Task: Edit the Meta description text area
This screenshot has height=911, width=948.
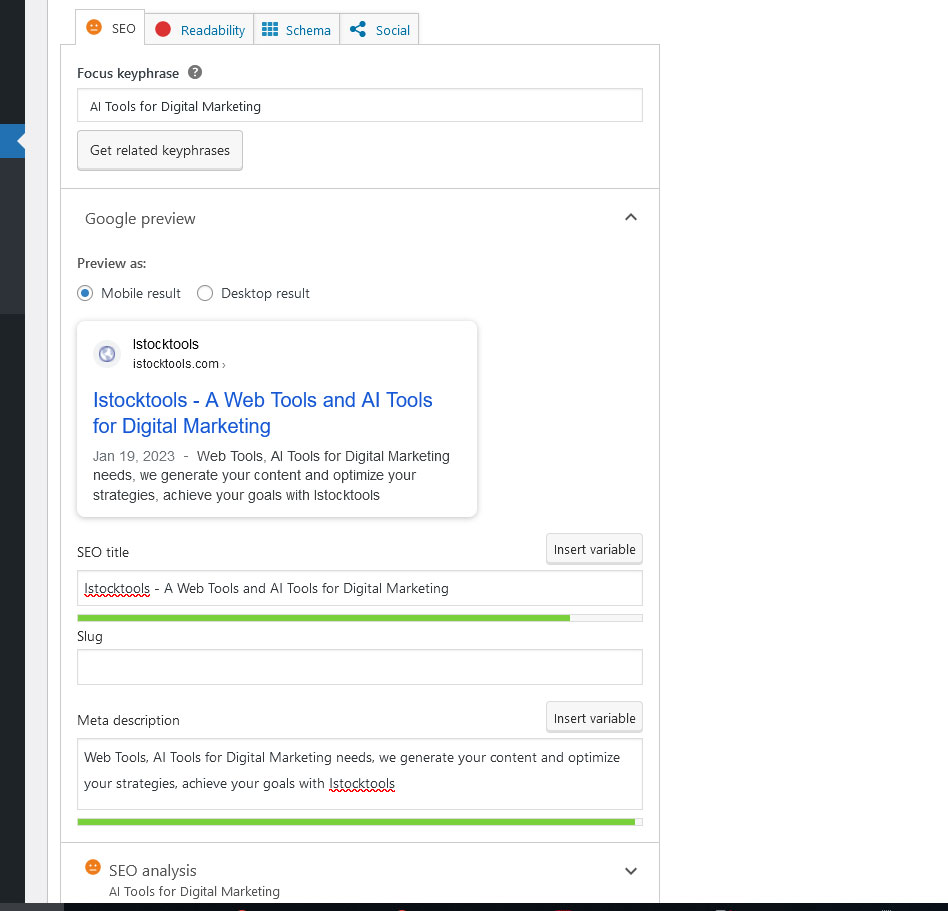Action: (360, 774)
